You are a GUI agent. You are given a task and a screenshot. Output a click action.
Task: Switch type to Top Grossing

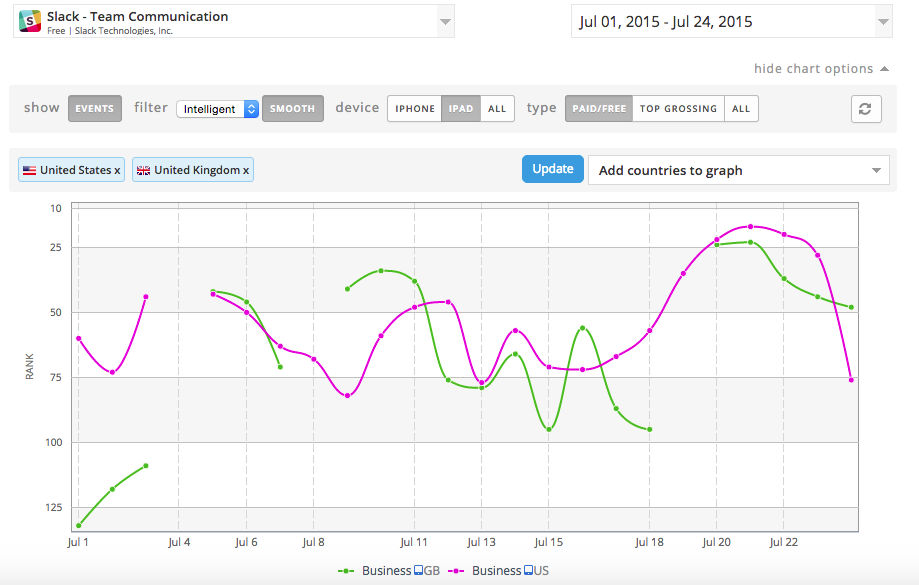[x=678, y=109]
